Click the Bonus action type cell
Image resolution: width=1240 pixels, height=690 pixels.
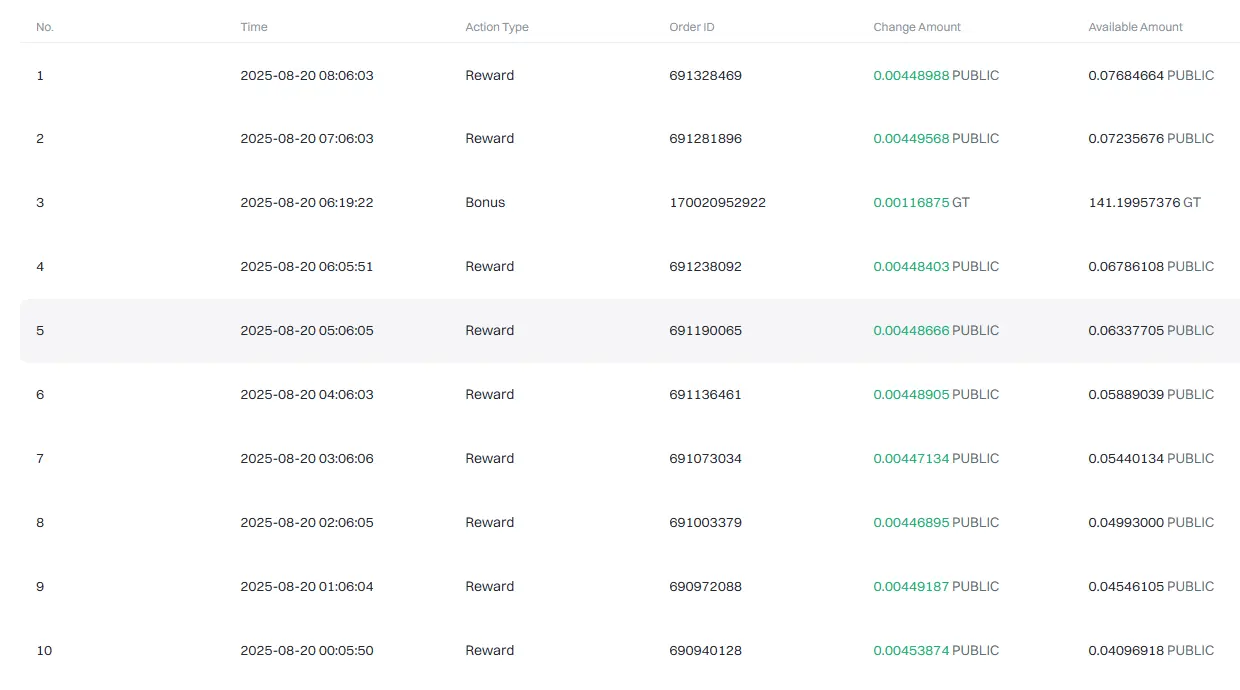pyautogui.click(x=485, y=202)
